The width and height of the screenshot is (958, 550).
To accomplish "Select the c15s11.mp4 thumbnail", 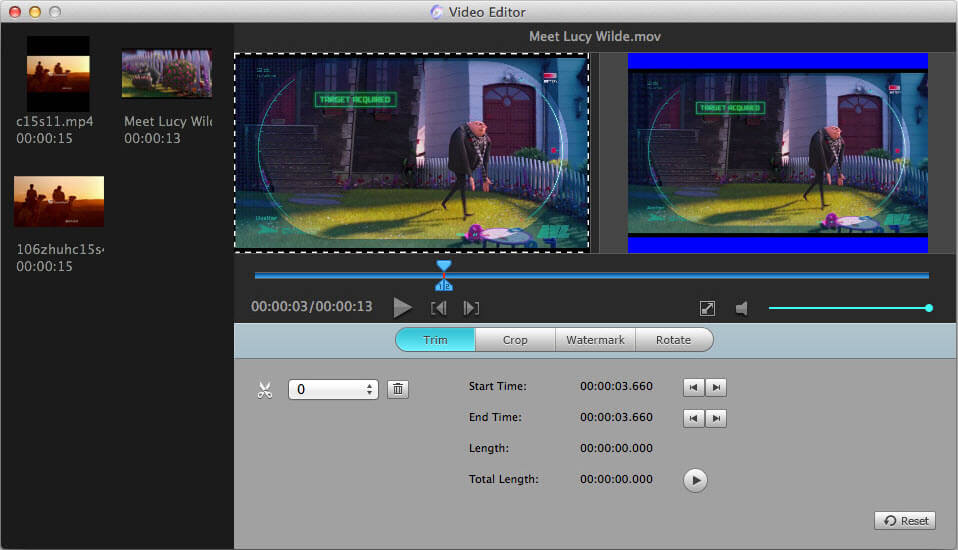I will (58, 73).
